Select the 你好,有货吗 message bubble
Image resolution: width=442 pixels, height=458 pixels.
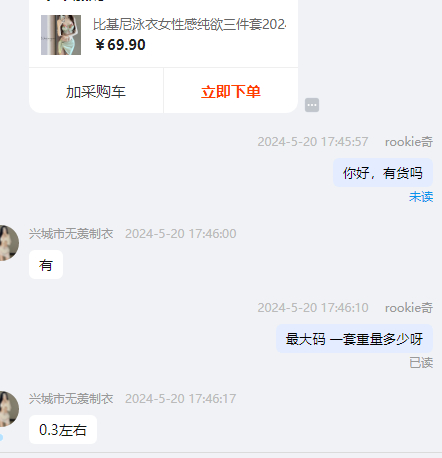point(383,173)
